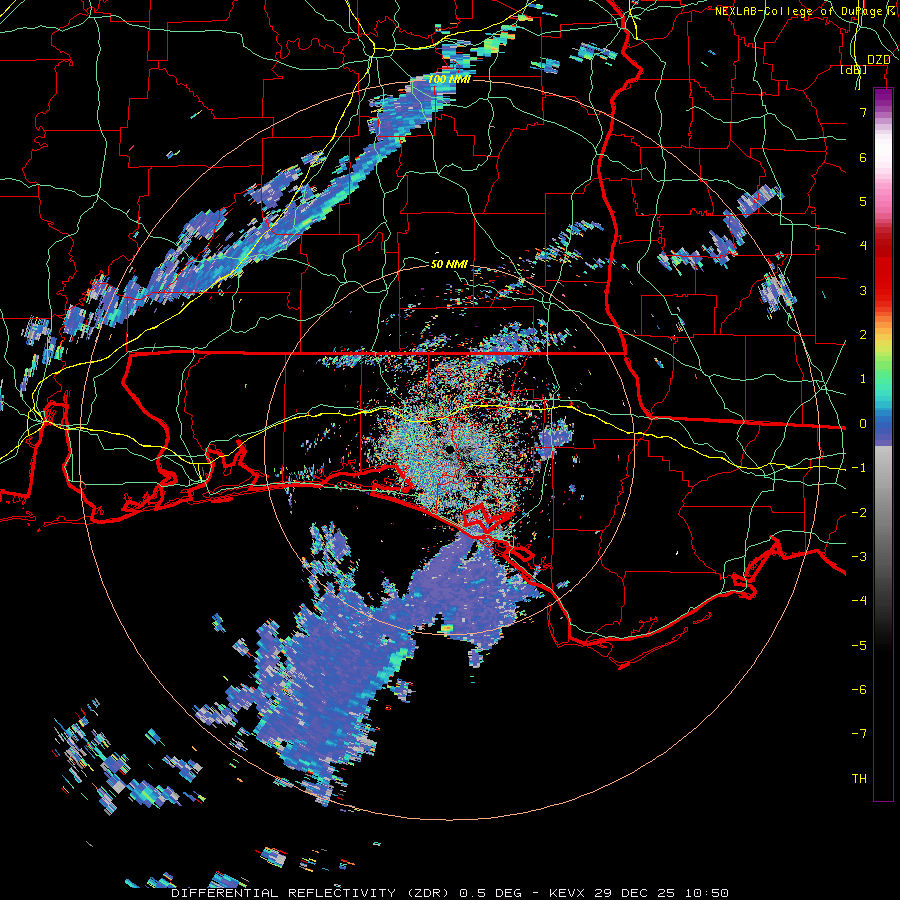
Task: Click the 2 value on color scale
Action: pos(863,335)
